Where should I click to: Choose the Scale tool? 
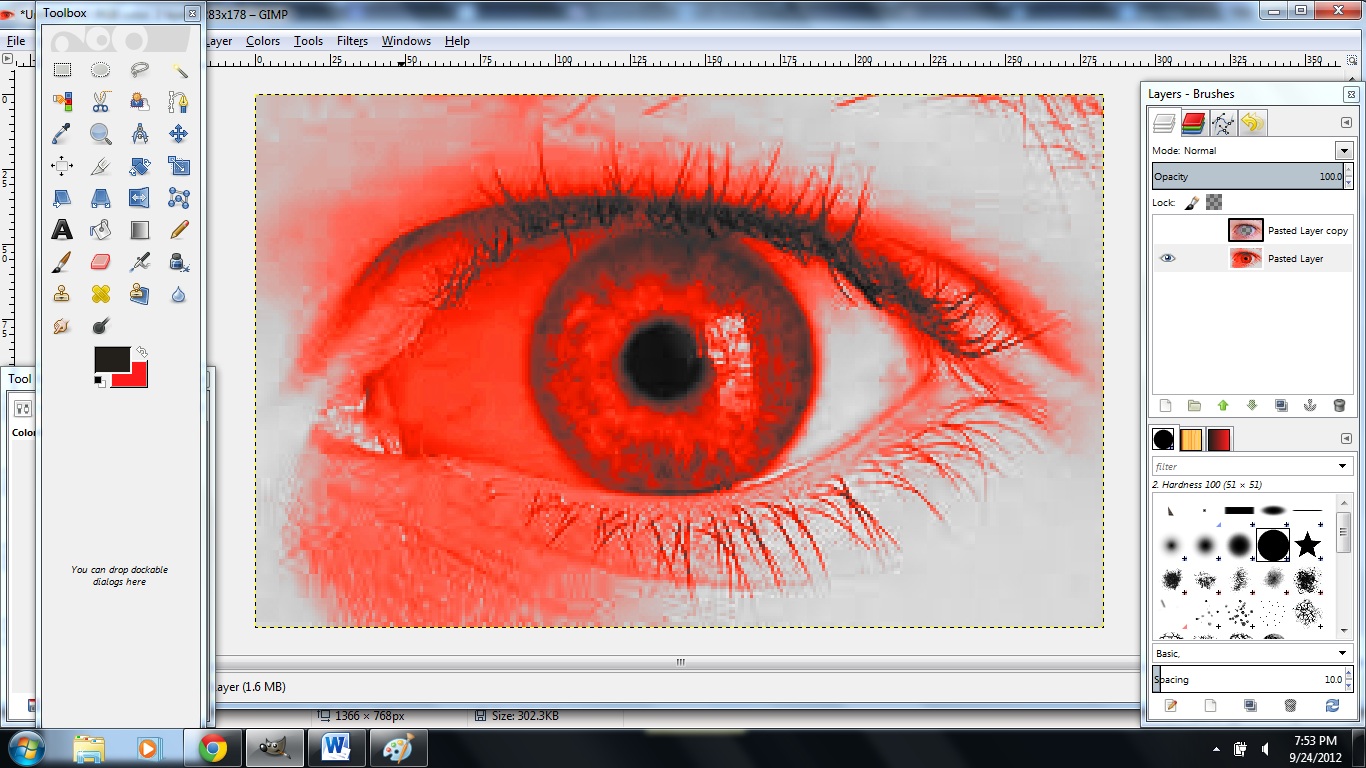(x=179, y=166)
